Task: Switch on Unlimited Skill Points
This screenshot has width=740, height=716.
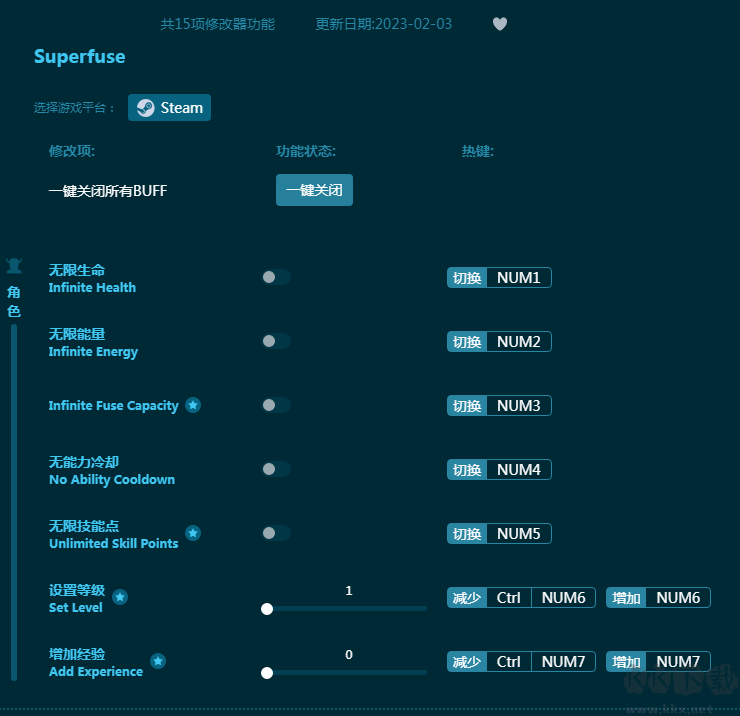Action: (276, 533)
